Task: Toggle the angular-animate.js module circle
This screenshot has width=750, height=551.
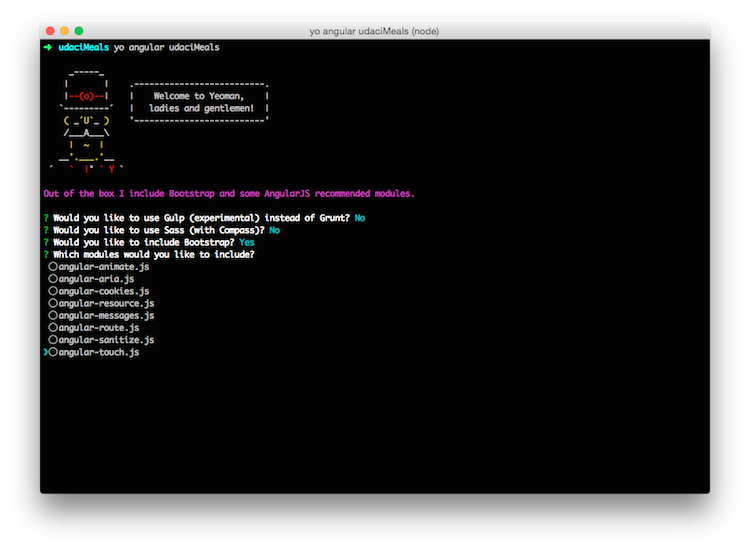Action: click(x=53, y=267)
